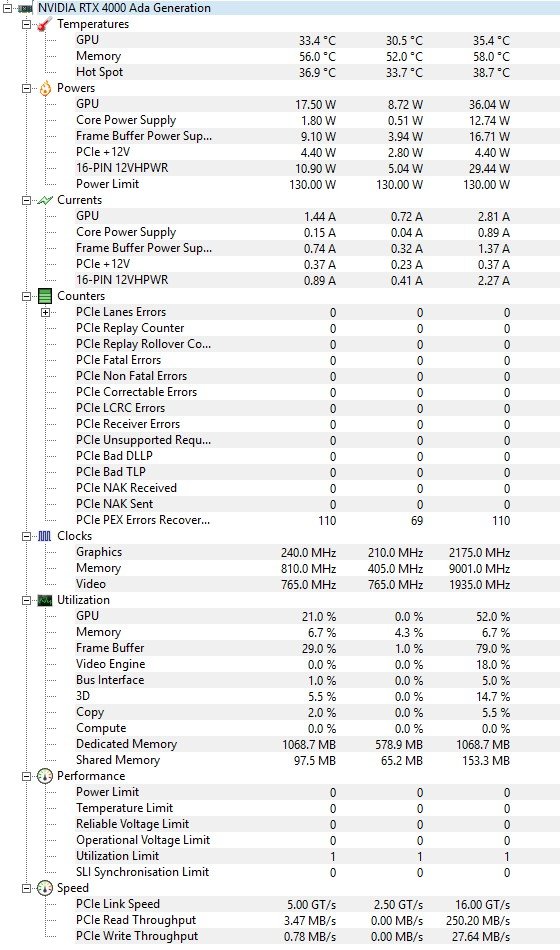The image size is (560, 950).
Task: Click the Speed gauge icon
Action: pos(45,888)
